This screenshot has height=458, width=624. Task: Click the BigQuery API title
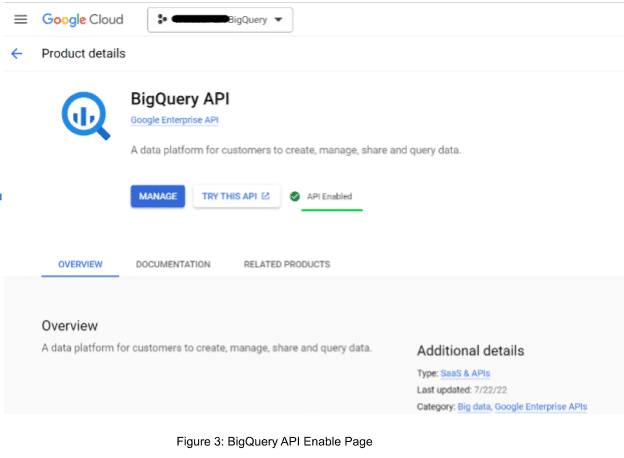(x=180, y=99)
